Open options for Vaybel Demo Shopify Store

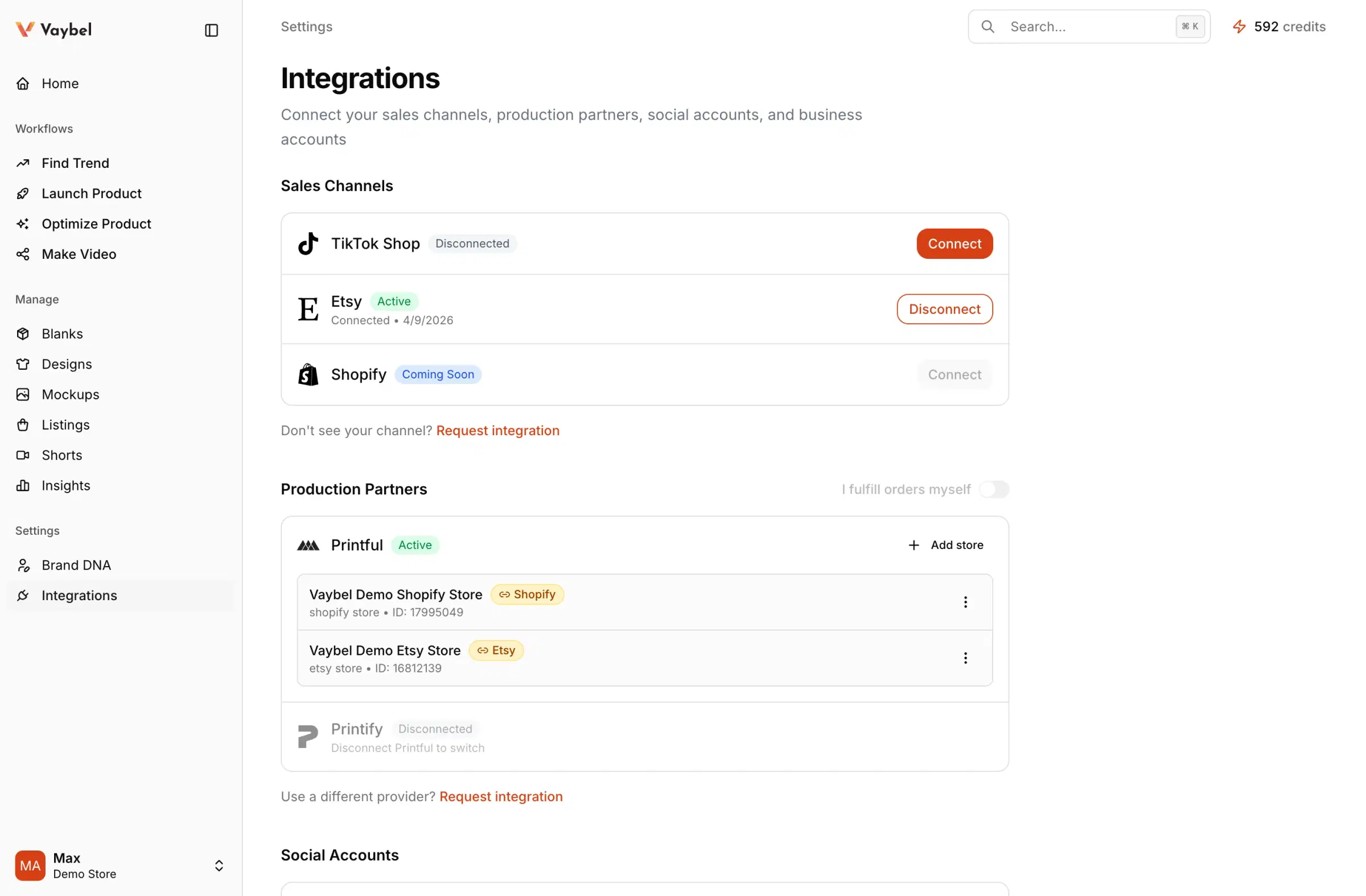point(966,602)
